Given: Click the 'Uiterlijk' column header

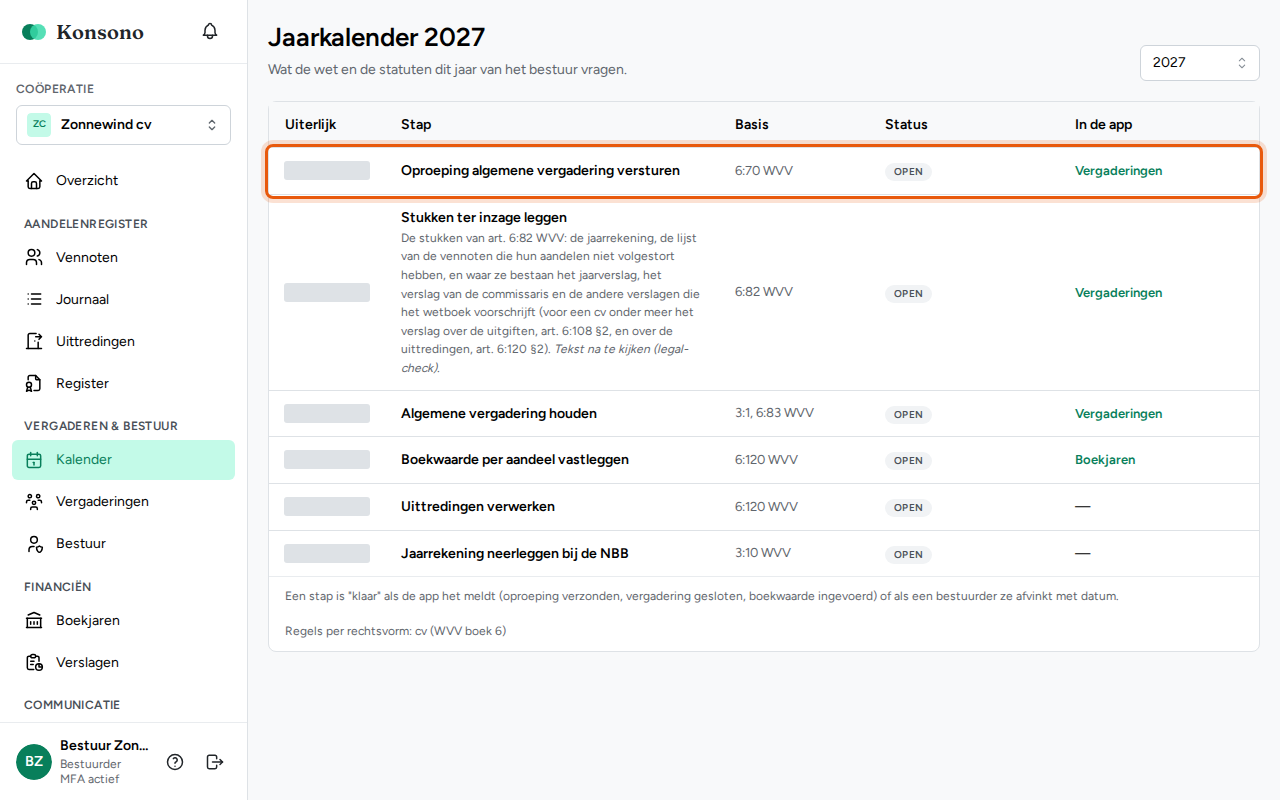Looking at the screenshot, I should (x=310, y=125).
